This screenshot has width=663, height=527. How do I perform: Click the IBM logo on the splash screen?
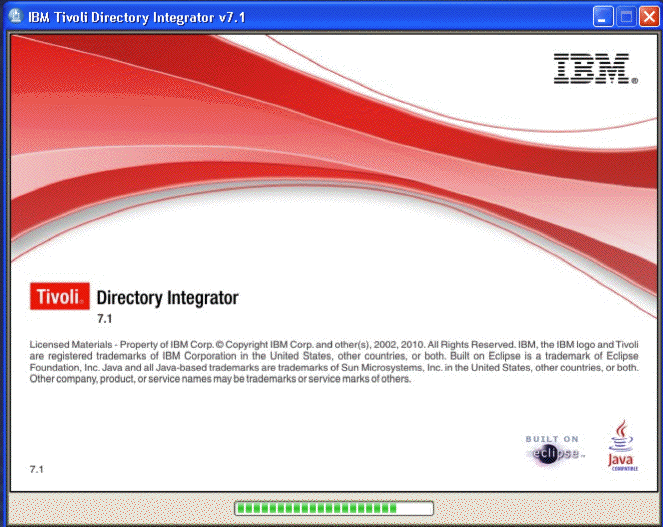pyautogui.click(x=595, y=68)
